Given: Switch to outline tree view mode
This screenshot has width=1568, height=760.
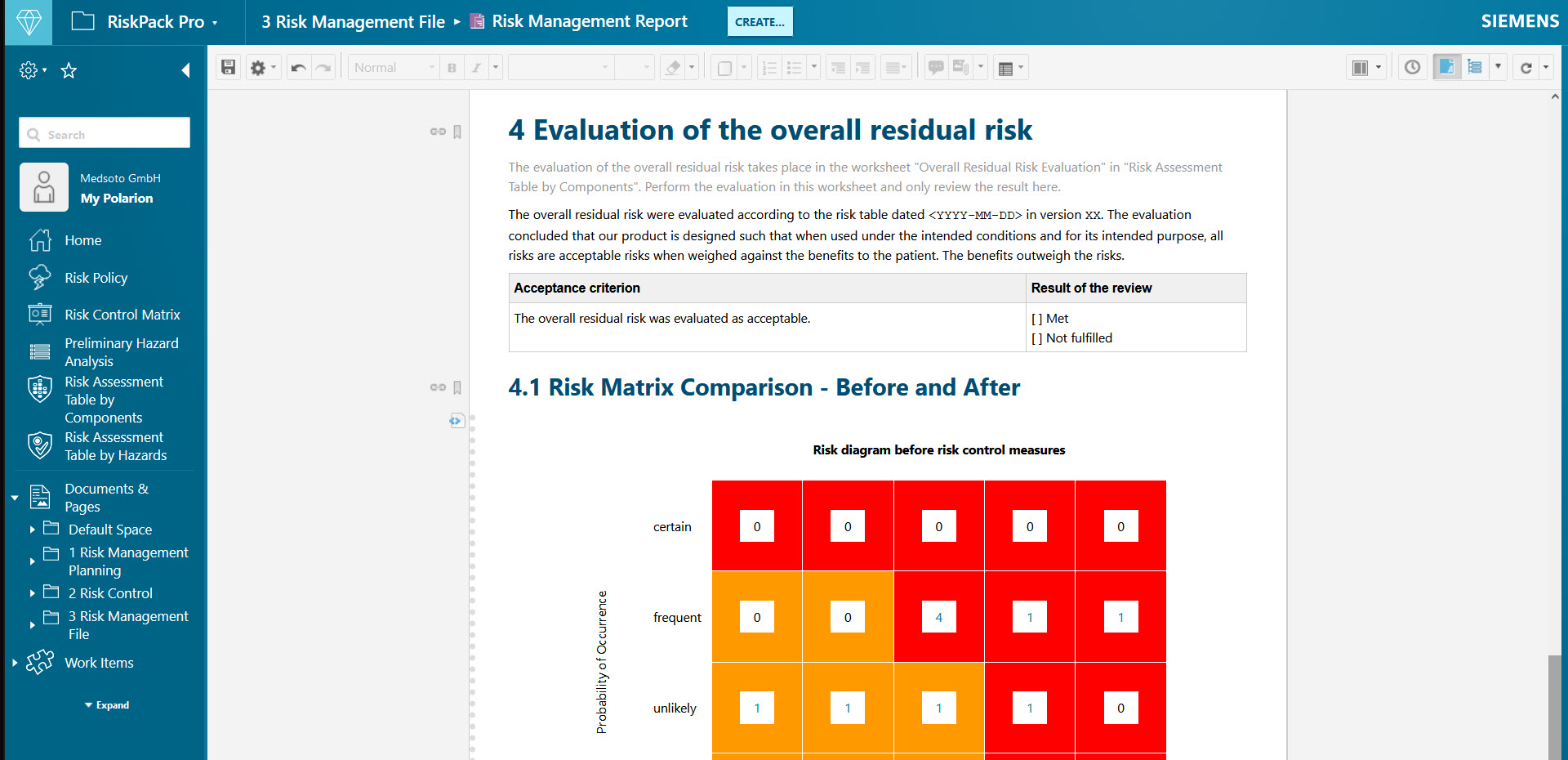Looking at the screenshot, I should [1474, 68].
